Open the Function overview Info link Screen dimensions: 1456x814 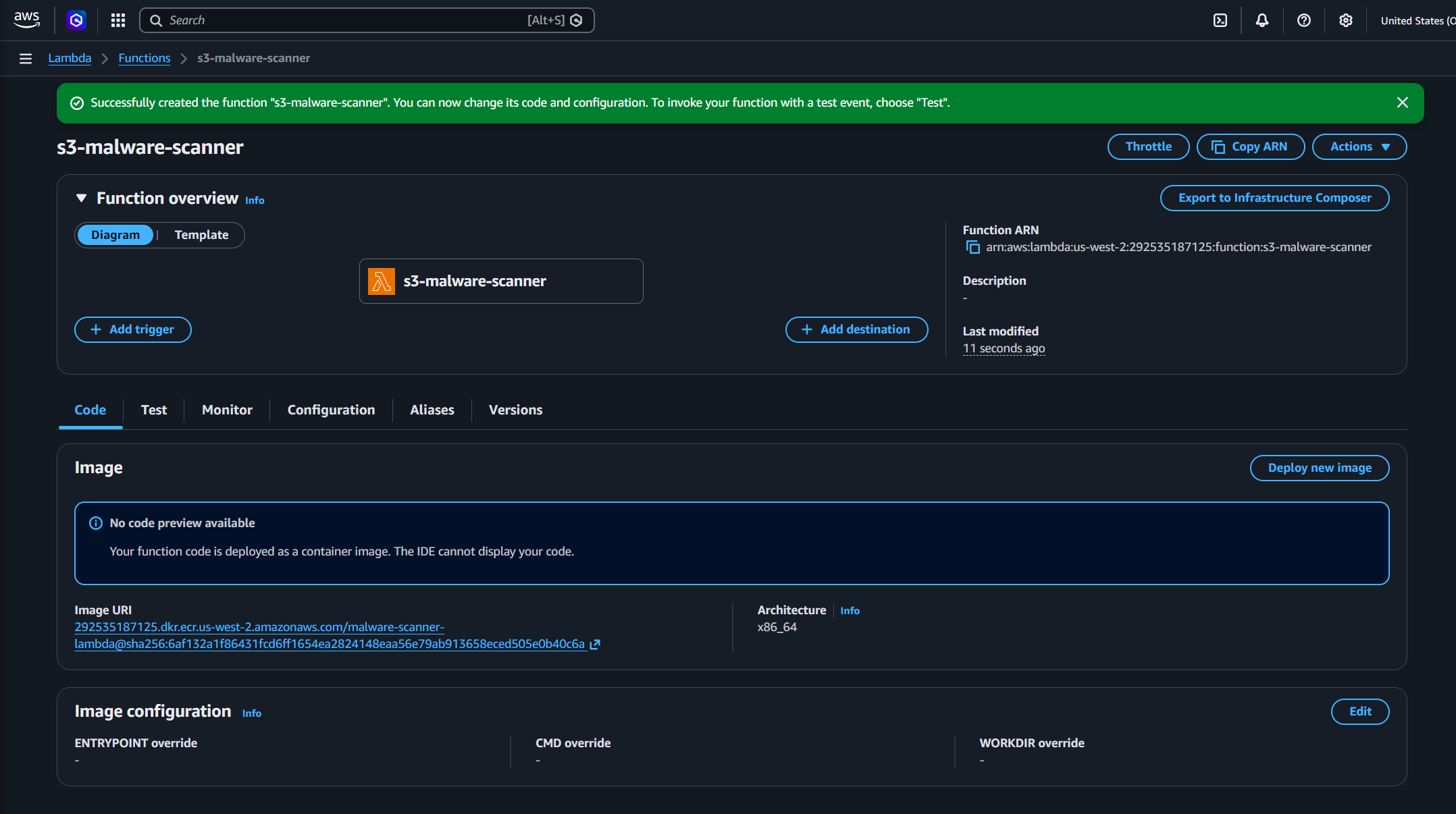pyautogui.click(x=255, y=200)
